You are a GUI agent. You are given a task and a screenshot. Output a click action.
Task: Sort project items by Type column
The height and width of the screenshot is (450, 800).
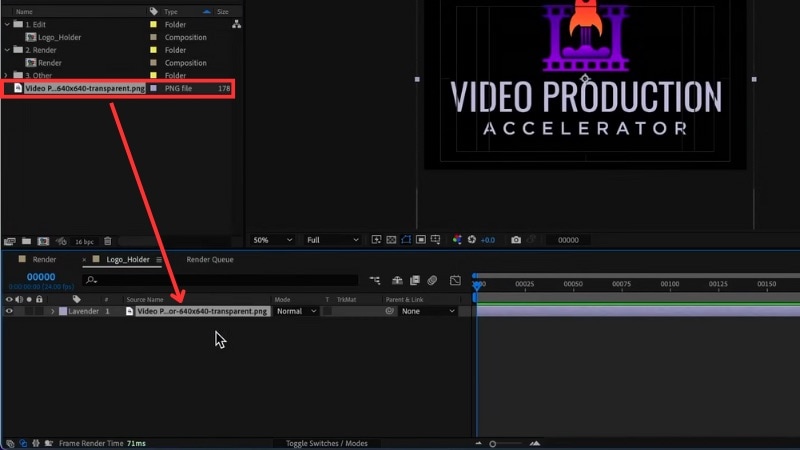[x=171, y=11]
